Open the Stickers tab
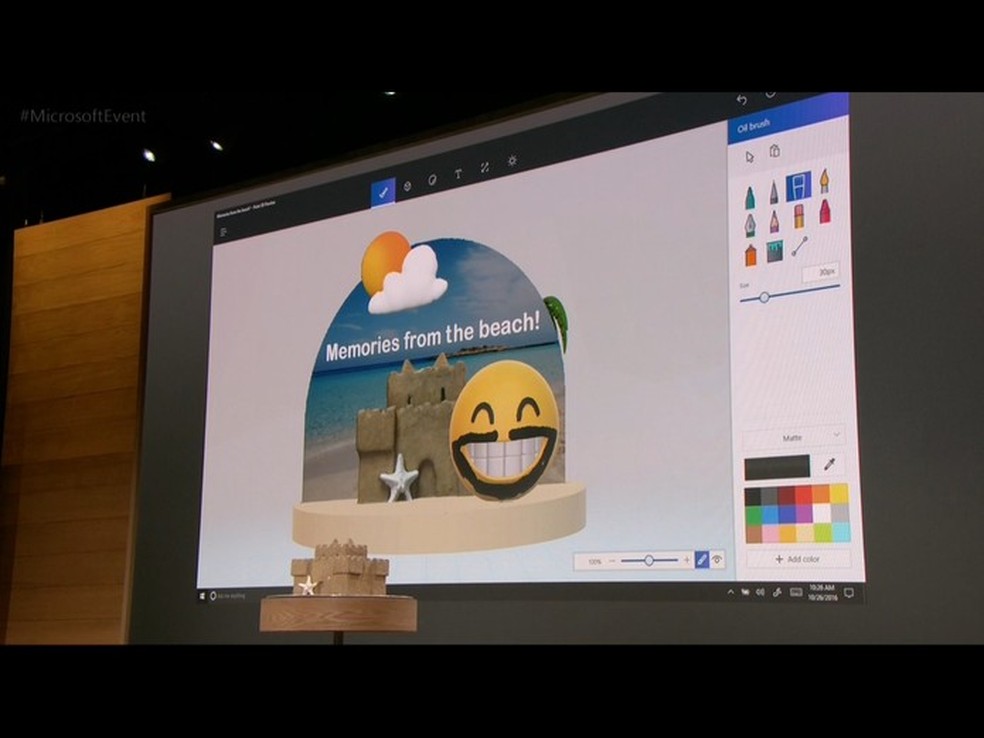Screen dimensions: 984x738 tap(432, 180)
